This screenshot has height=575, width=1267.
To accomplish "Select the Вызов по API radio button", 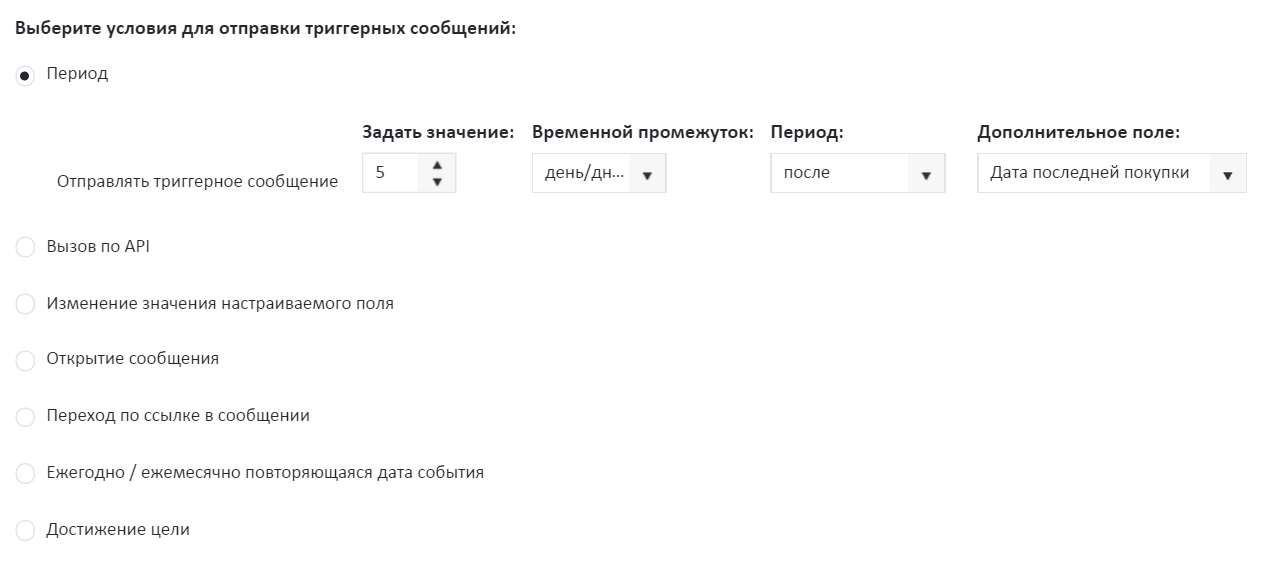I will [x=25, y=248].
